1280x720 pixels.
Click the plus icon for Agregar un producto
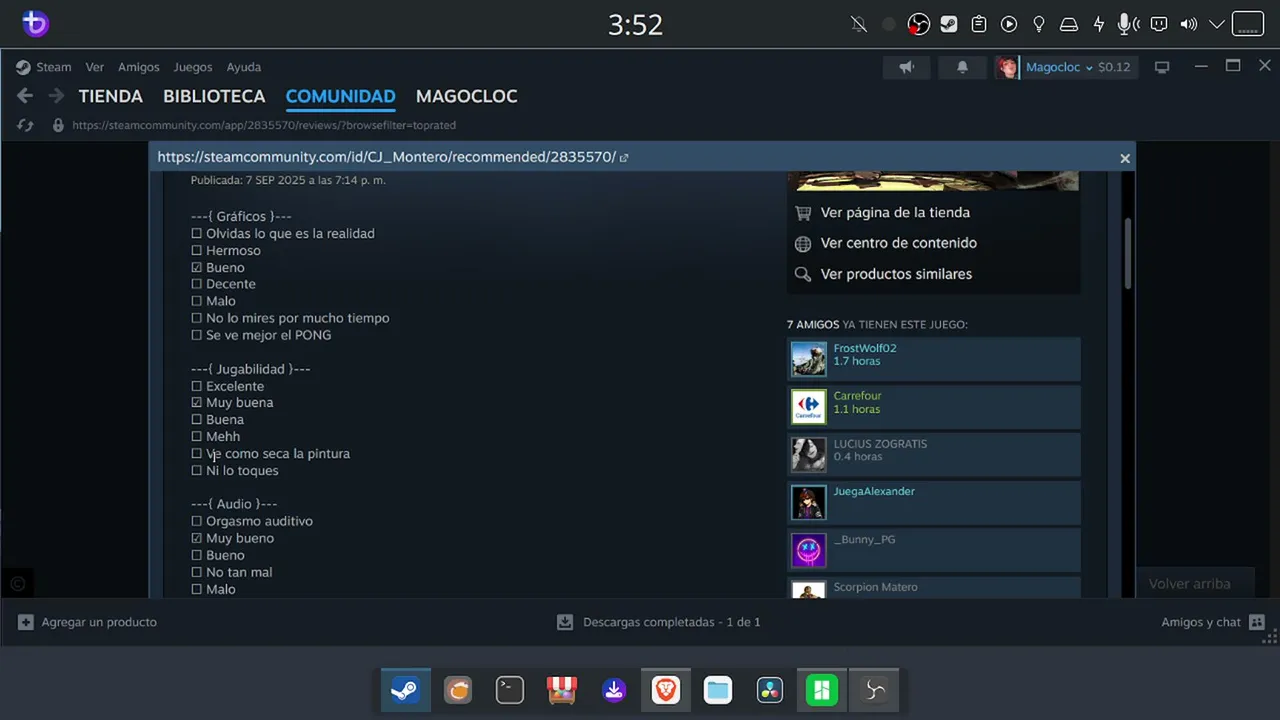pos(26,622)
